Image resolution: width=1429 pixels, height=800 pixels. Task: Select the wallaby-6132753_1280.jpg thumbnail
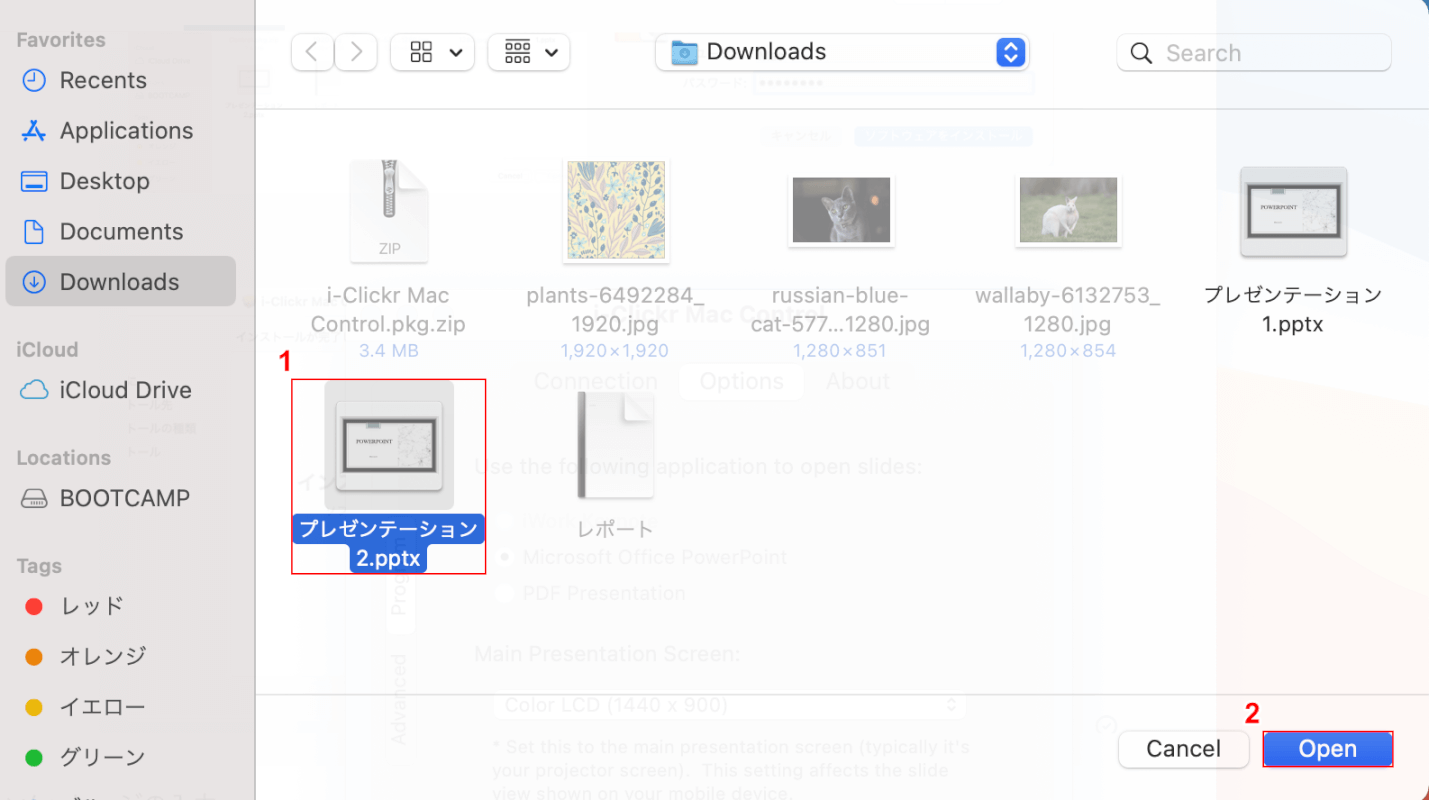tap(1068, 211)
